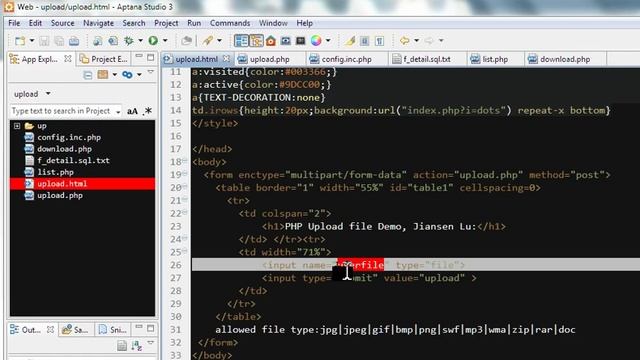The height and width of the screenshot is (360, 640).
Task: Click the terminal black screen icon
Action: [300, 40]
